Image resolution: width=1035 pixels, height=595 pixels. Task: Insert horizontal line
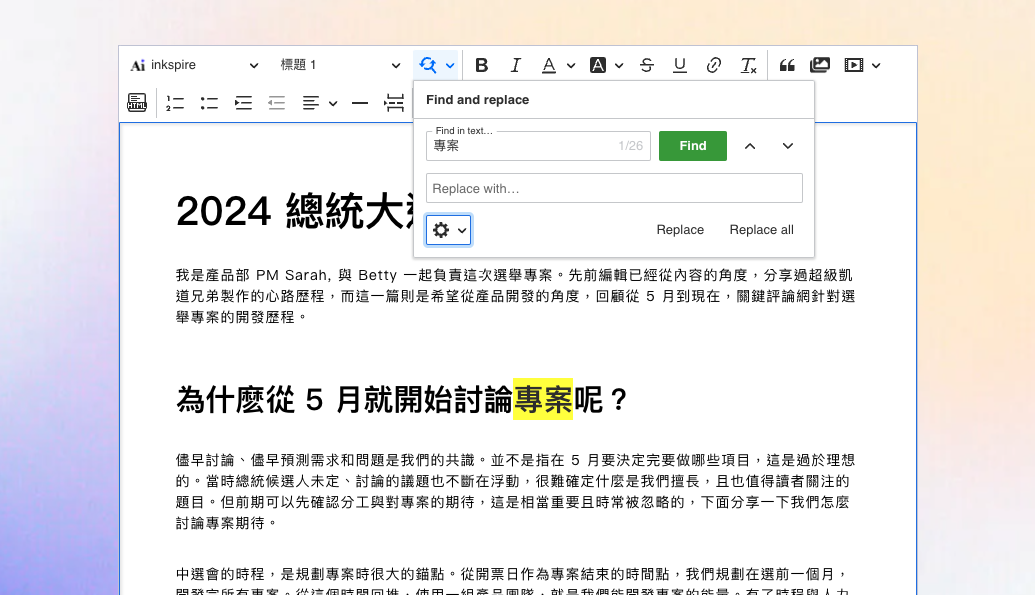360,103
